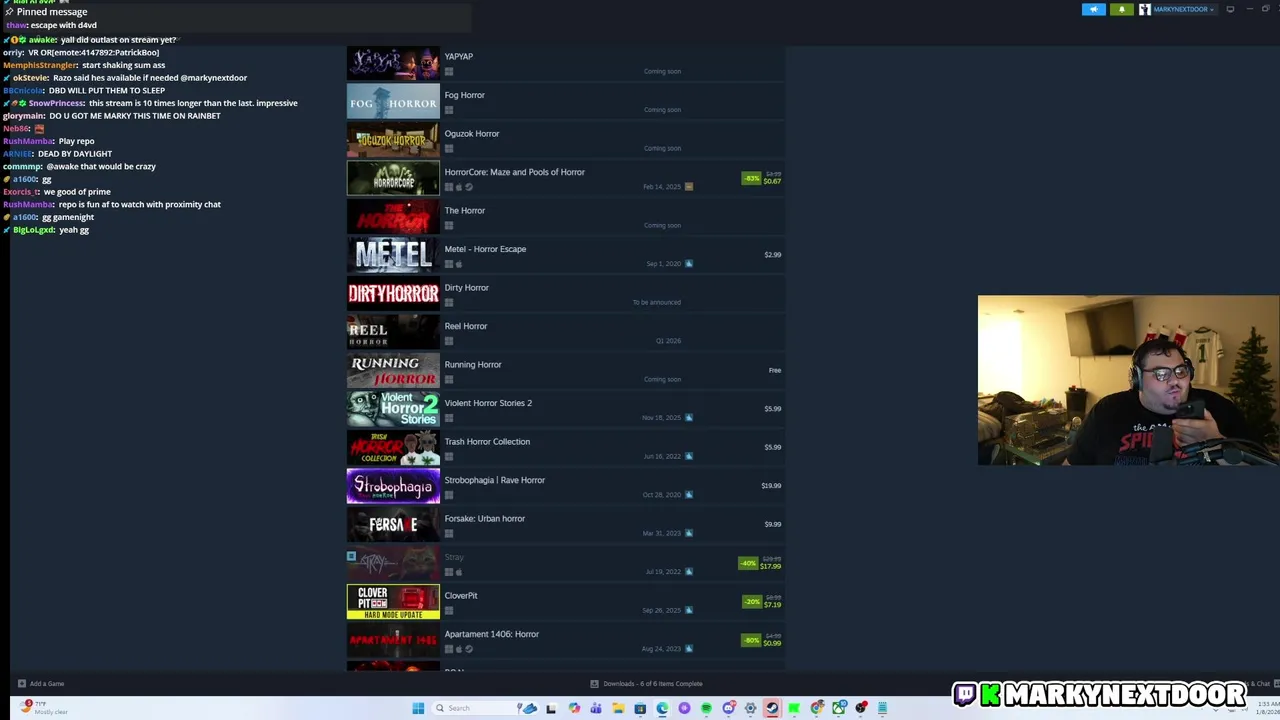Switch to Steam taskbar icon
Image resolution: width=1280 pixels, height=720 pixels.
point(772,708)
